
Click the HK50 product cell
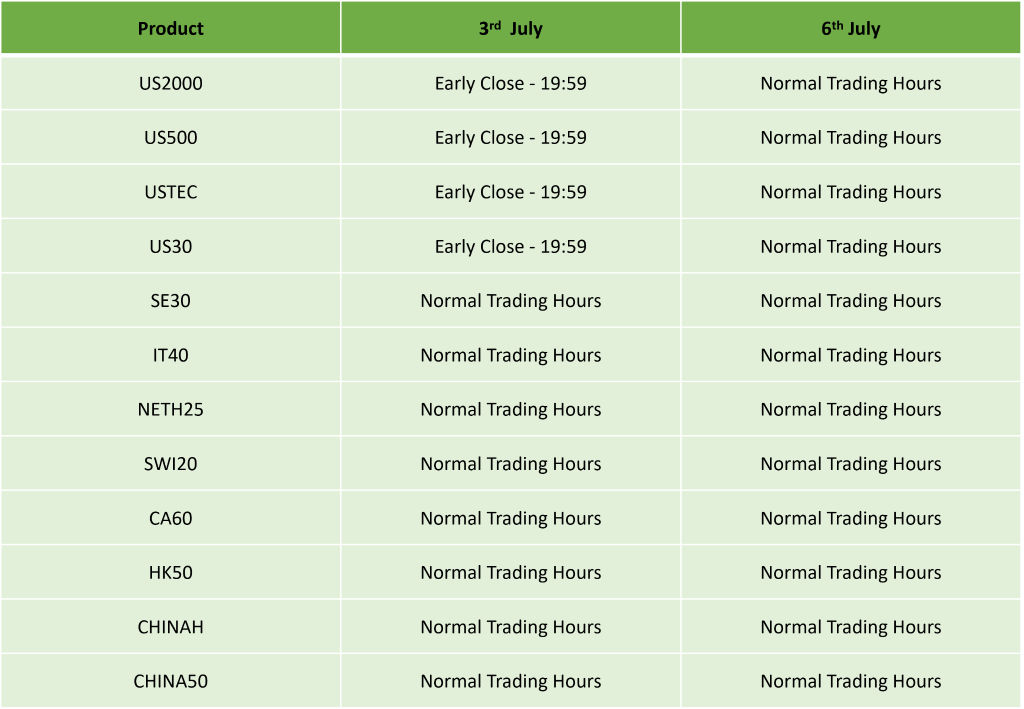(170, 573)
